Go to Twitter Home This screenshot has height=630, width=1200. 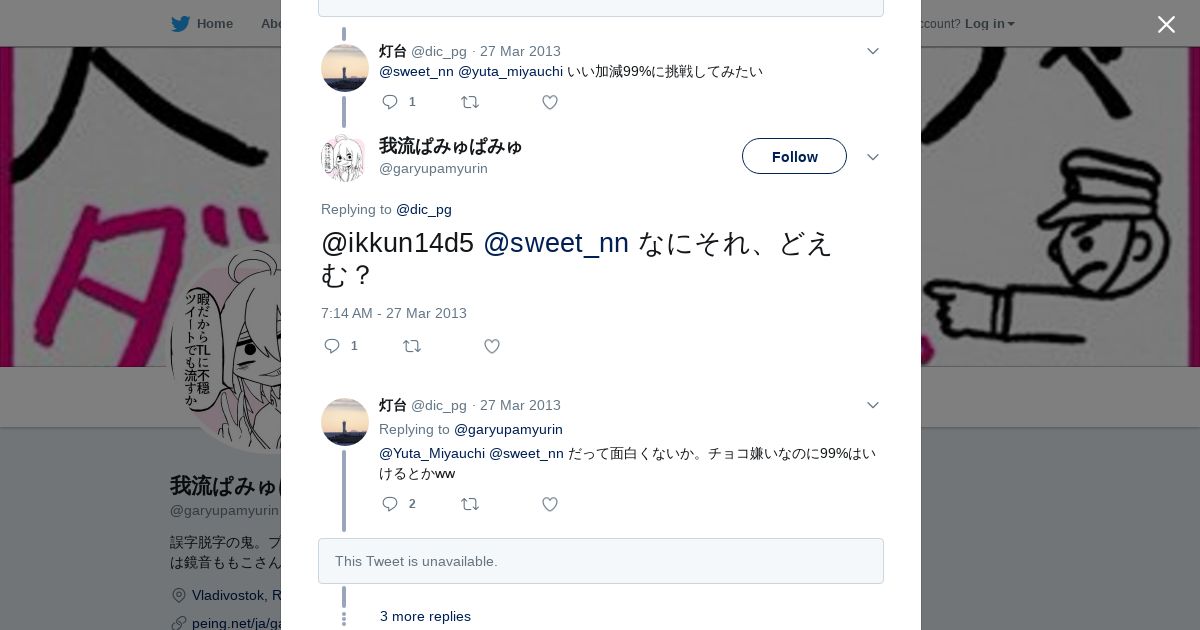(x=202, y=23)
